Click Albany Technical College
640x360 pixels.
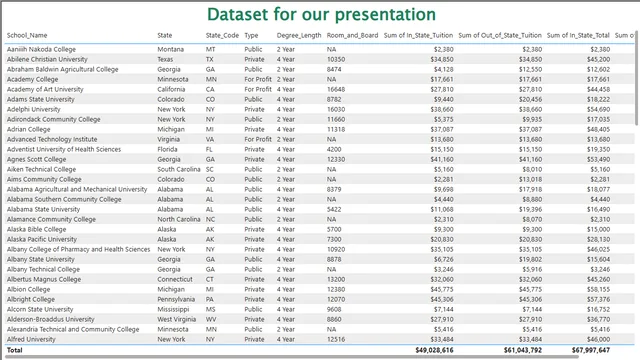click(43, 269)
